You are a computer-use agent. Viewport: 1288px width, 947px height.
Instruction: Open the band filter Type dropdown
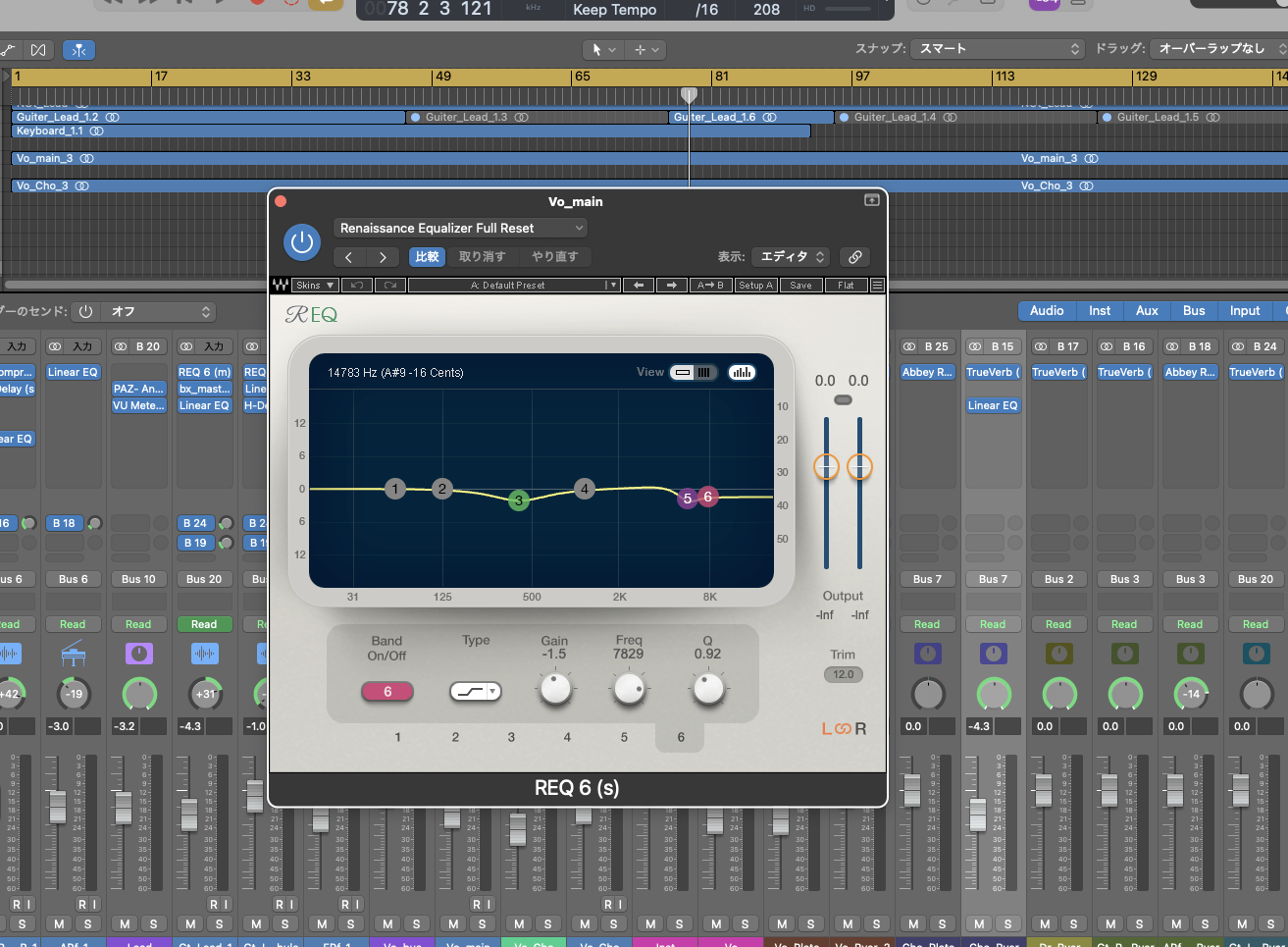476,692
